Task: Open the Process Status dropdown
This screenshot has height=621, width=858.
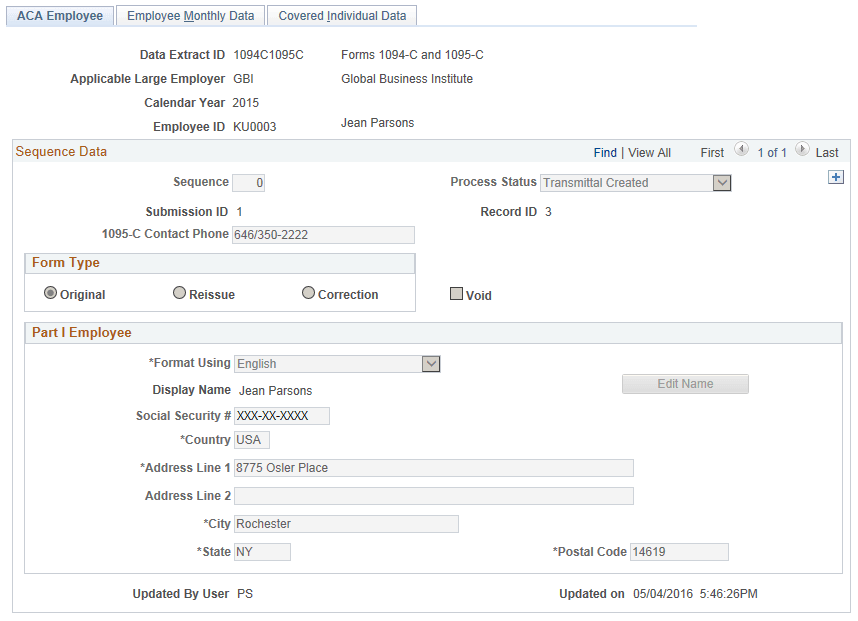Action: [x=722, y=183]
